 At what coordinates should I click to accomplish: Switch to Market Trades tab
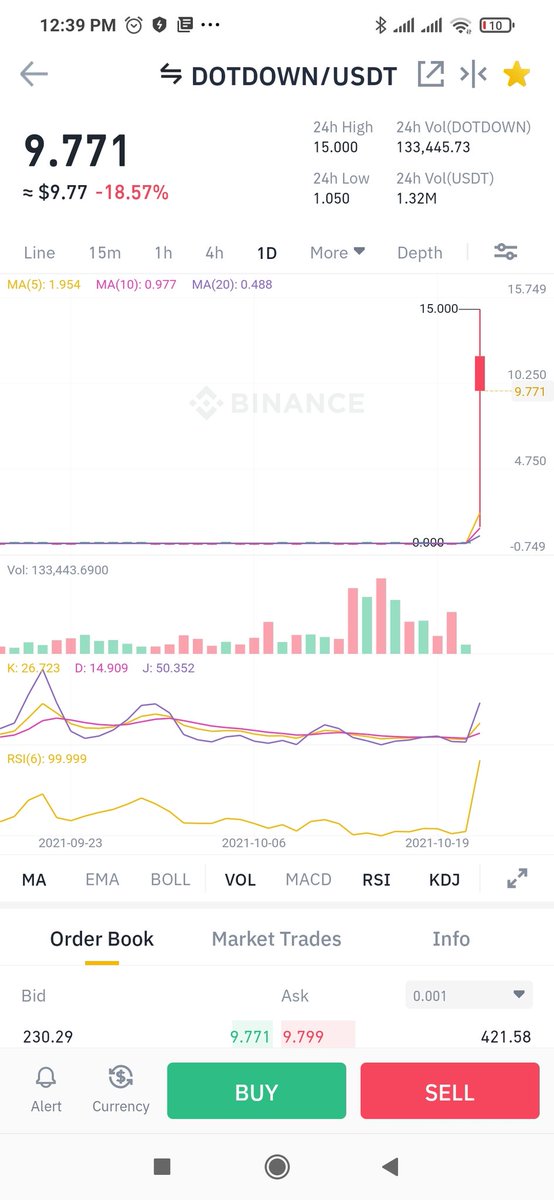276,939
